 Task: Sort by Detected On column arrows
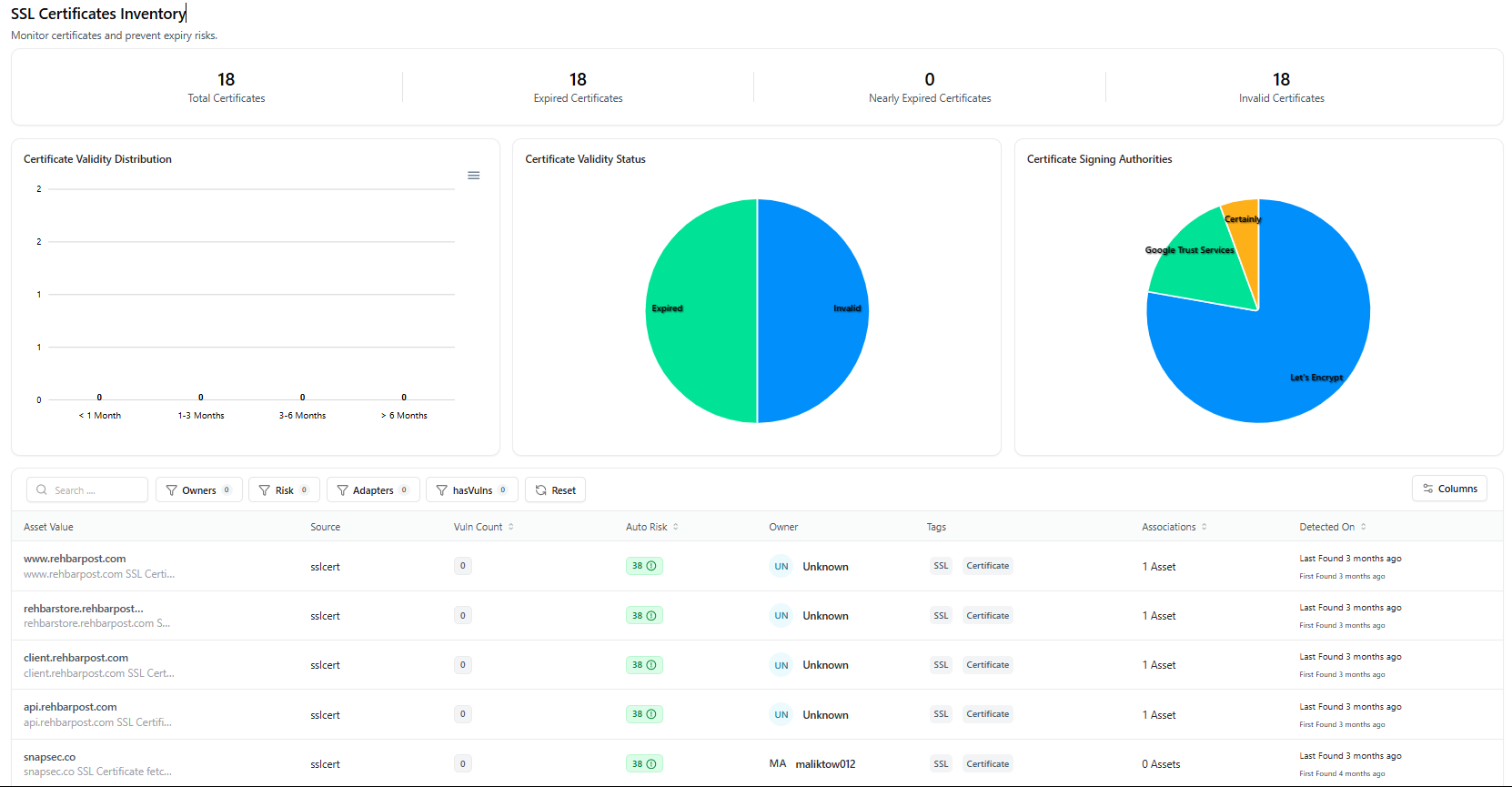[1364, 527]
